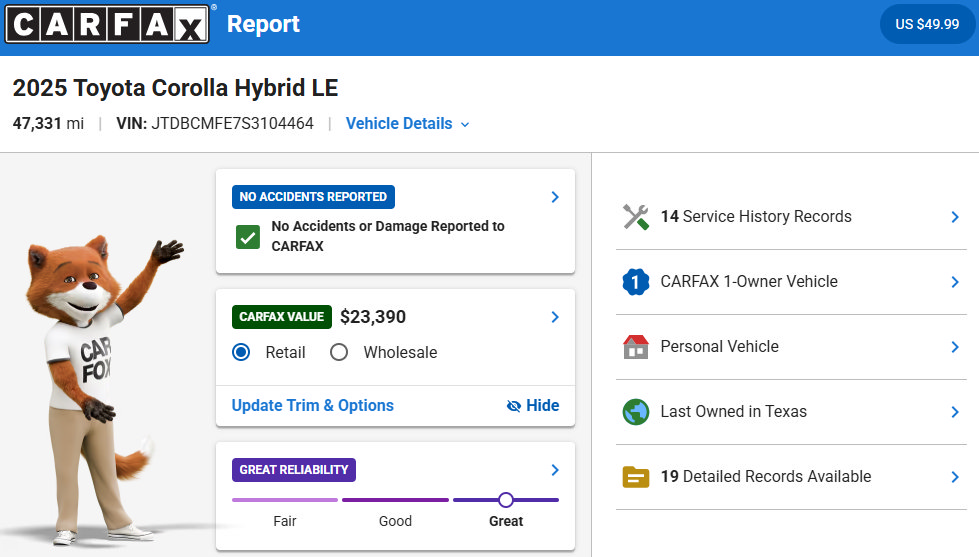Click the Great reliability label
This screenshot has width=979, height=557.
point(506,521)
